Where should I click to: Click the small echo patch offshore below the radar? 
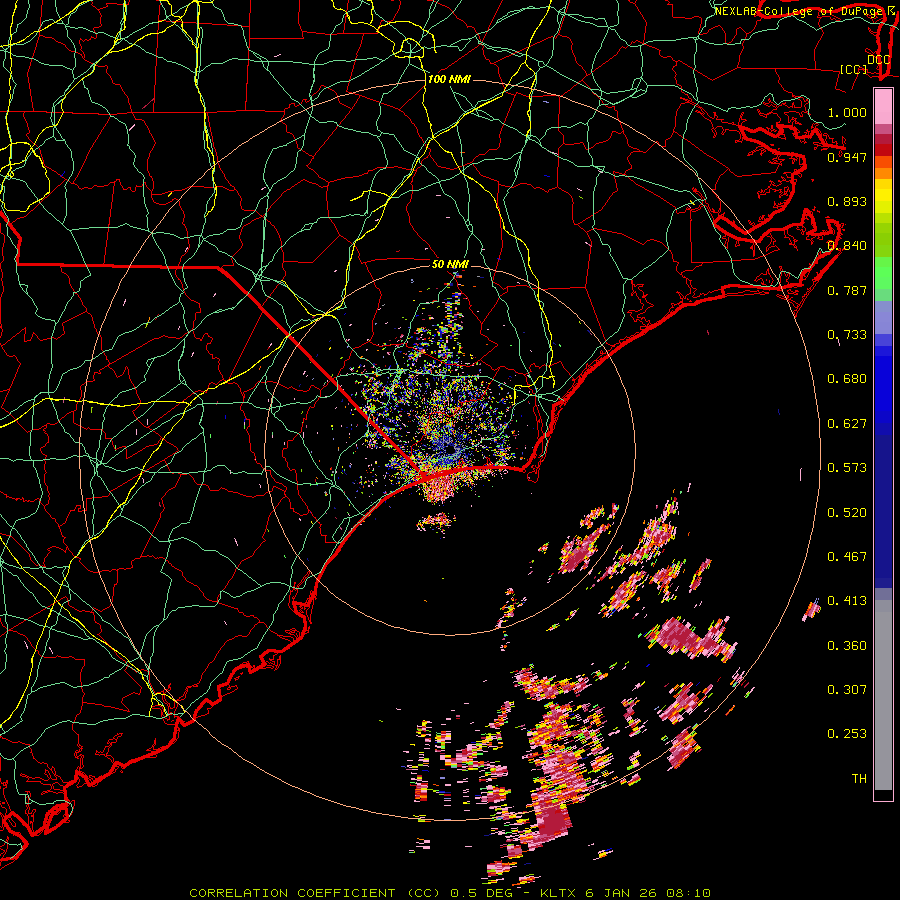click(437, 522)
